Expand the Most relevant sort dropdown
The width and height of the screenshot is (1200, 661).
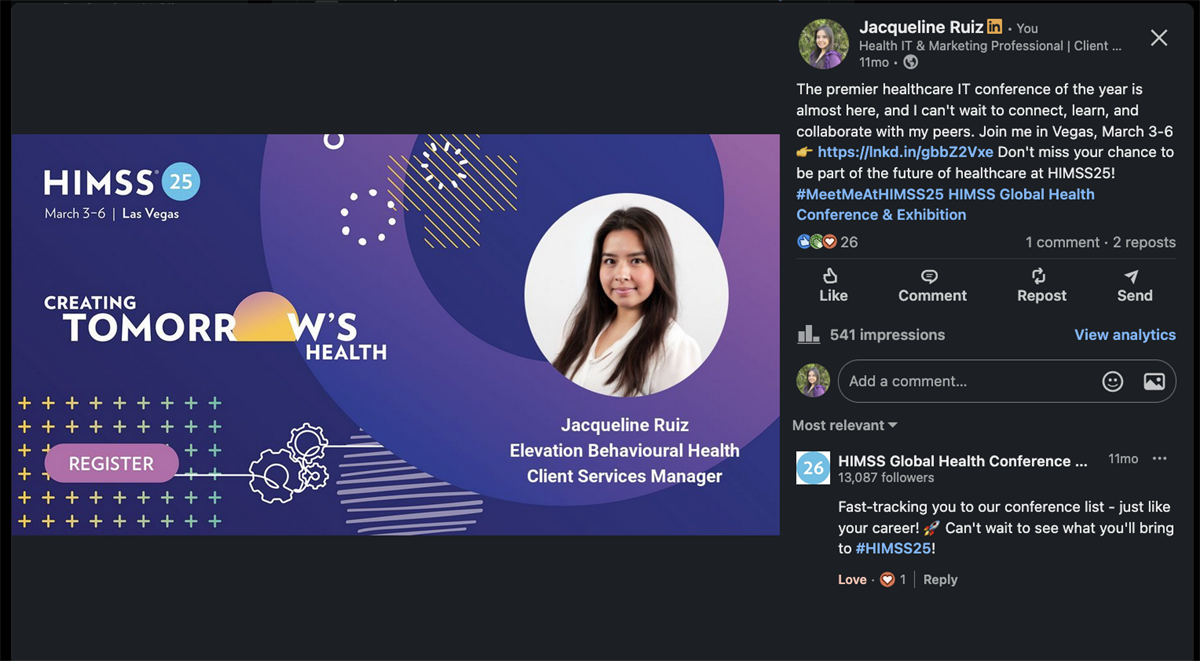[x=845, y=425]
